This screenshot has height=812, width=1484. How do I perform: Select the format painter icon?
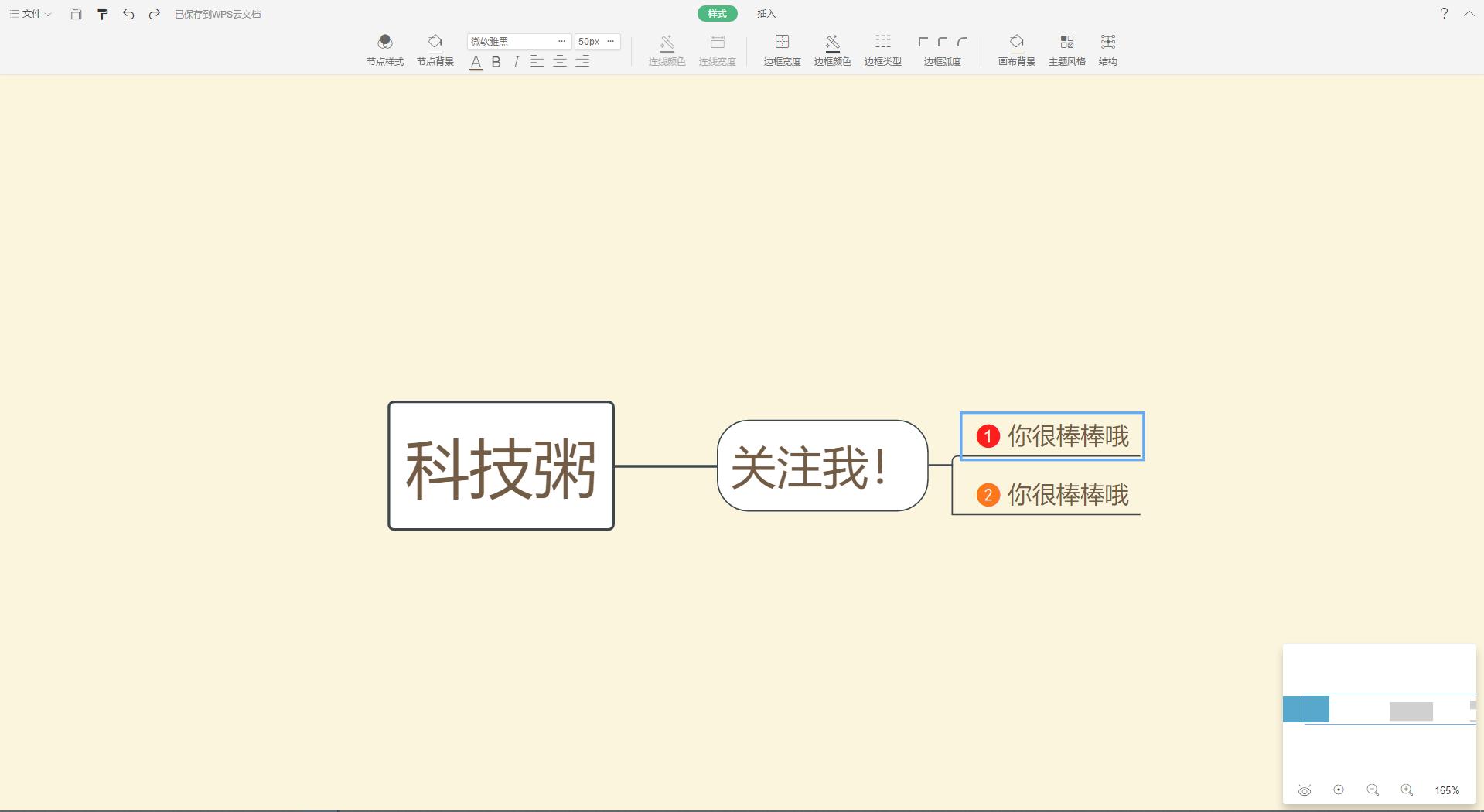pos(103,13)
